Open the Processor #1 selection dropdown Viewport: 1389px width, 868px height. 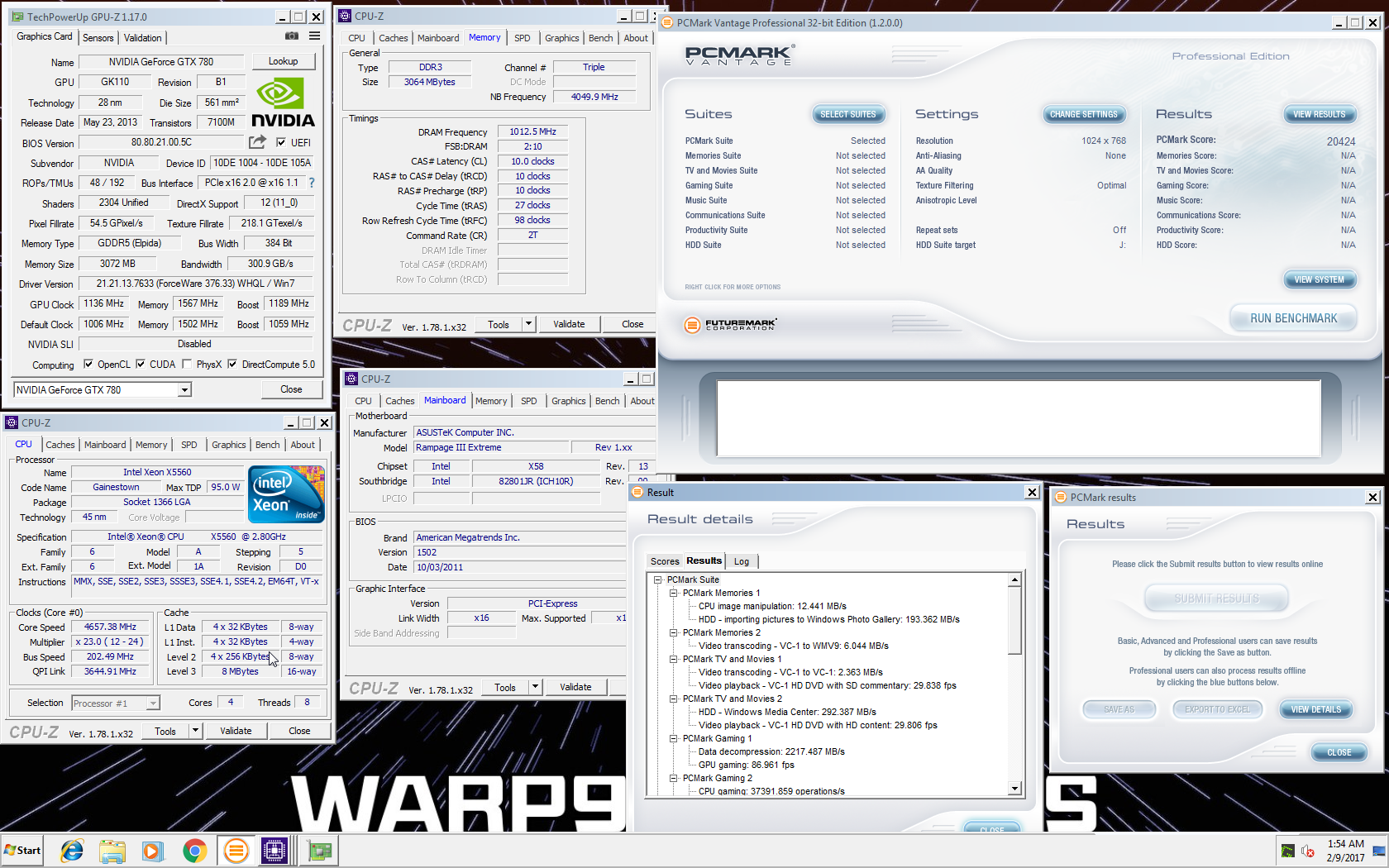click(x=116, y=703)
